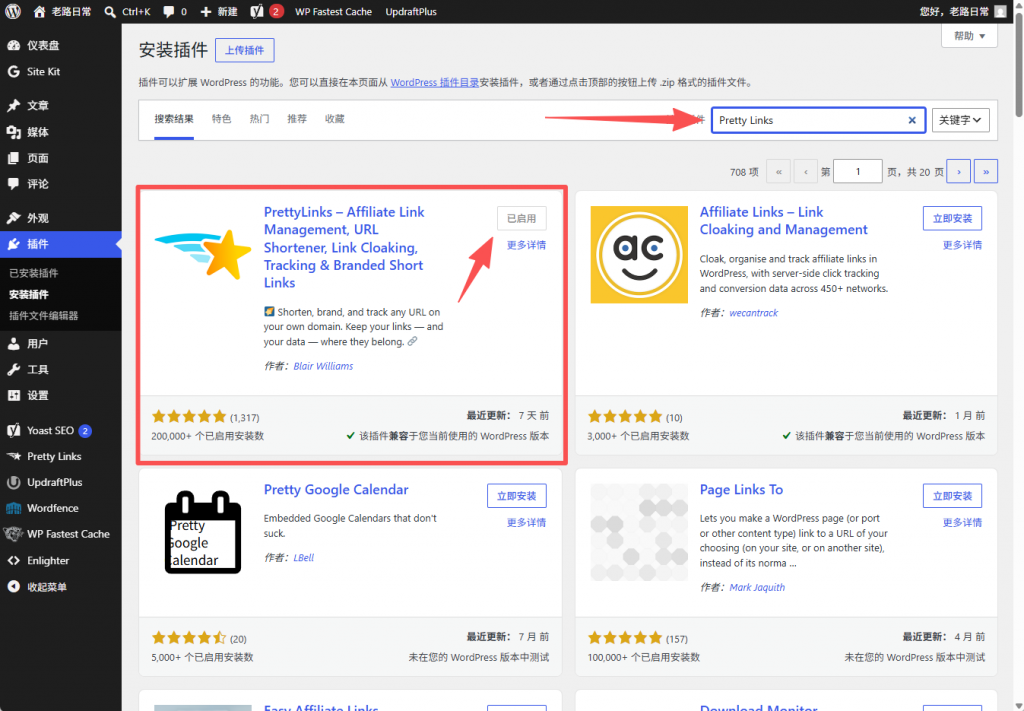Click 上传插件 button
The image size is (1024, 711).
pos(244,50)
